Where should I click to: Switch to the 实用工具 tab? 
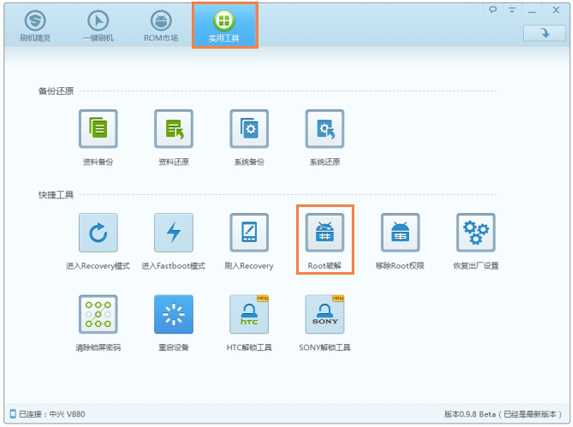tap(225, 25)
